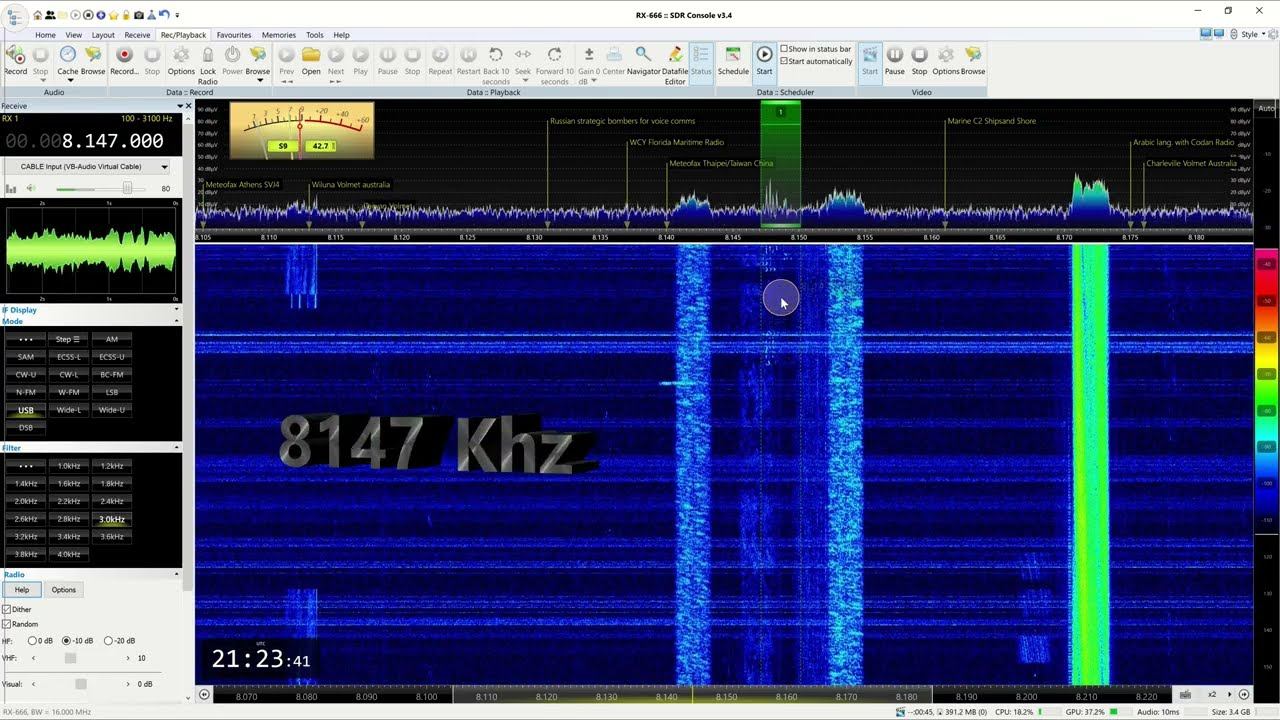This screenshot has height=720, width=1280.
Task: Switch mode to LSB
Action: (x=112, y=392)
